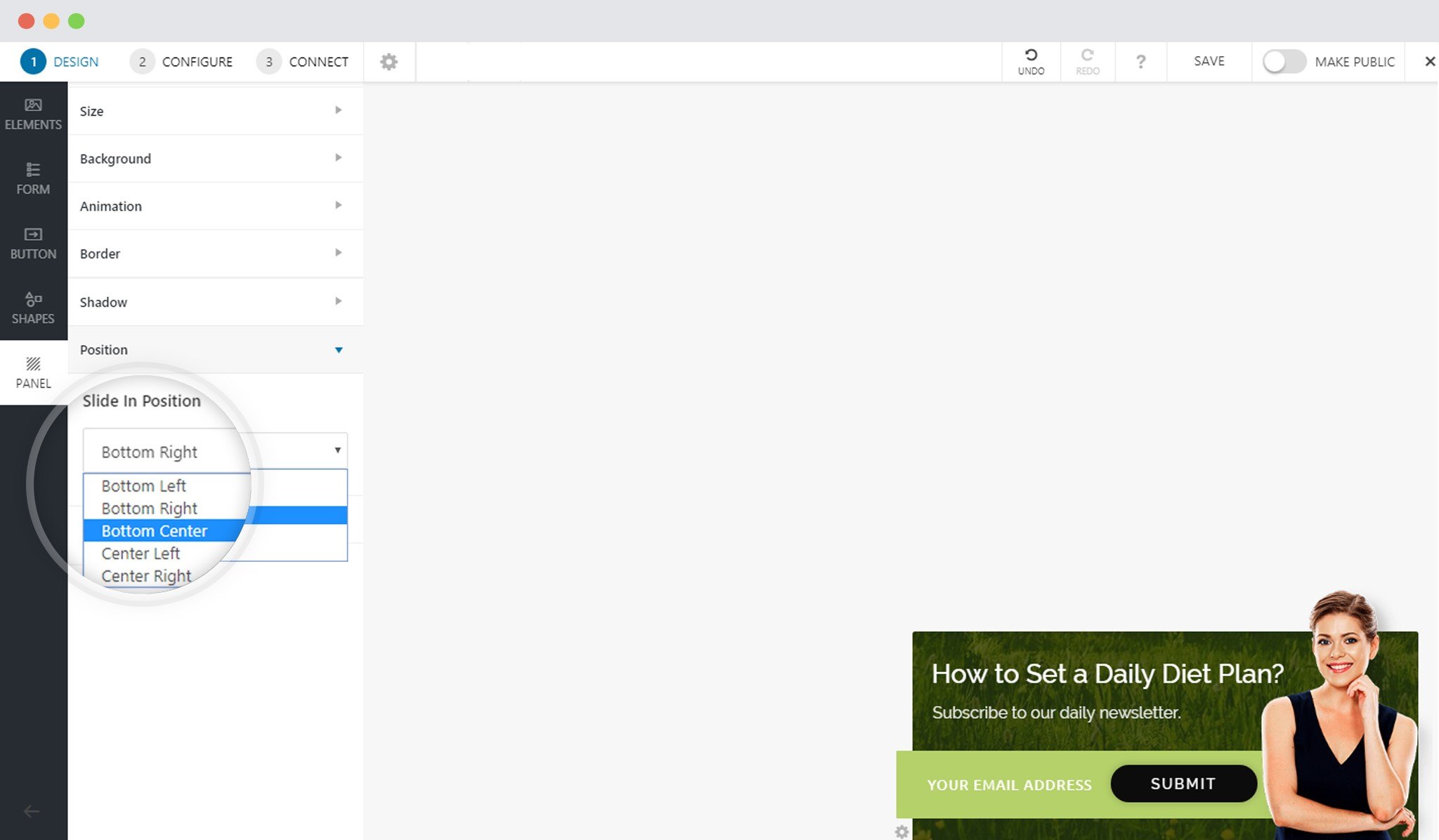Open the help question mark
This screenshot has width=1439, height=840.
(1140, 62)
